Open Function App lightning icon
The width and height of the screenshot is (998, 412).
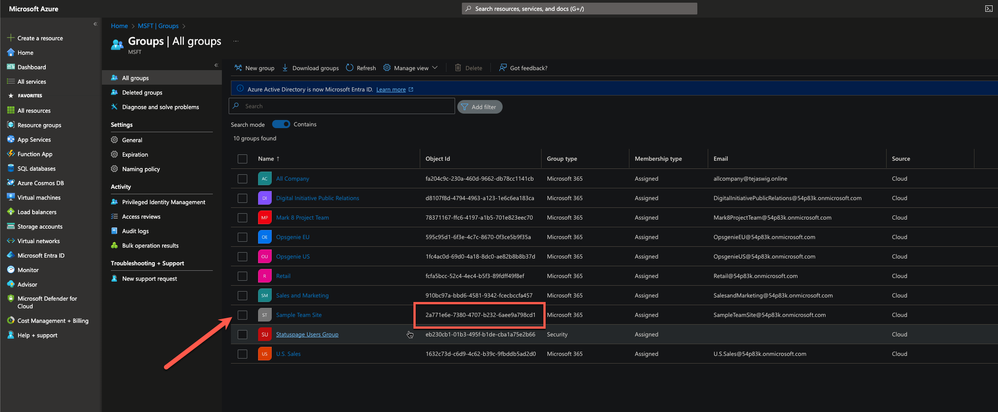(11, 154)
